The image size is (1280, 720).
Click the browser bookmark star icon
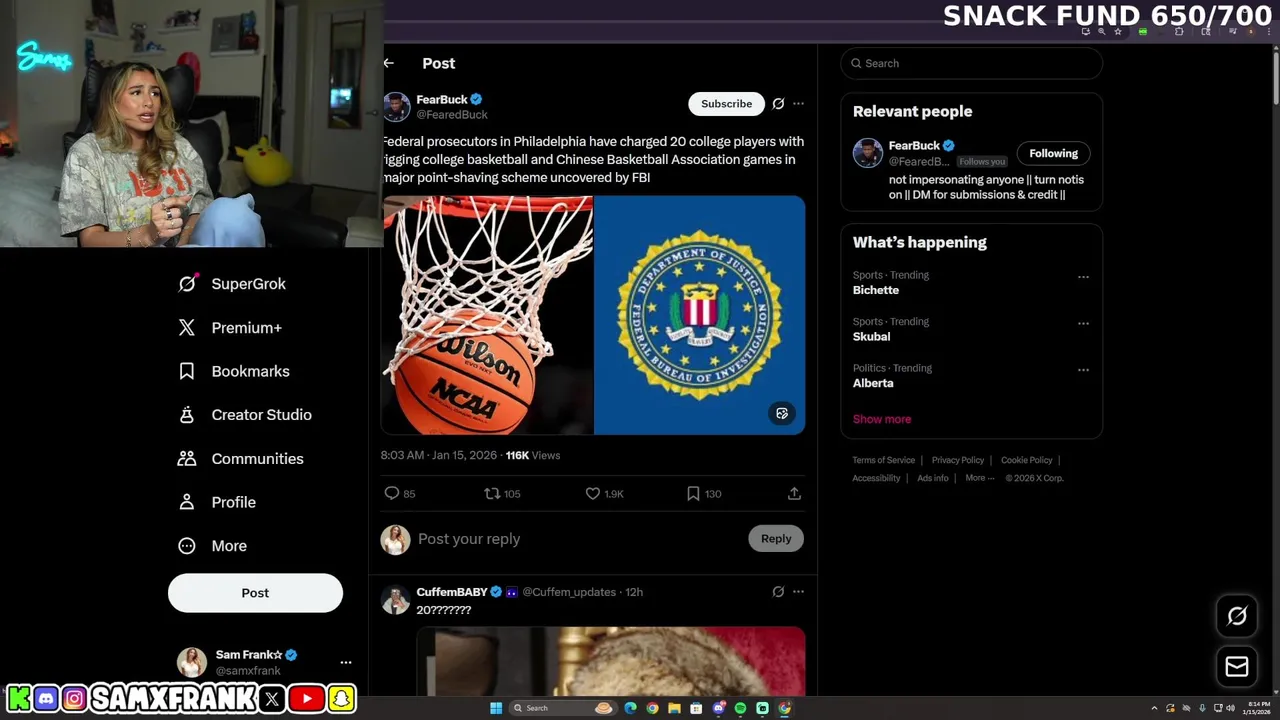tap(1118, 32)
